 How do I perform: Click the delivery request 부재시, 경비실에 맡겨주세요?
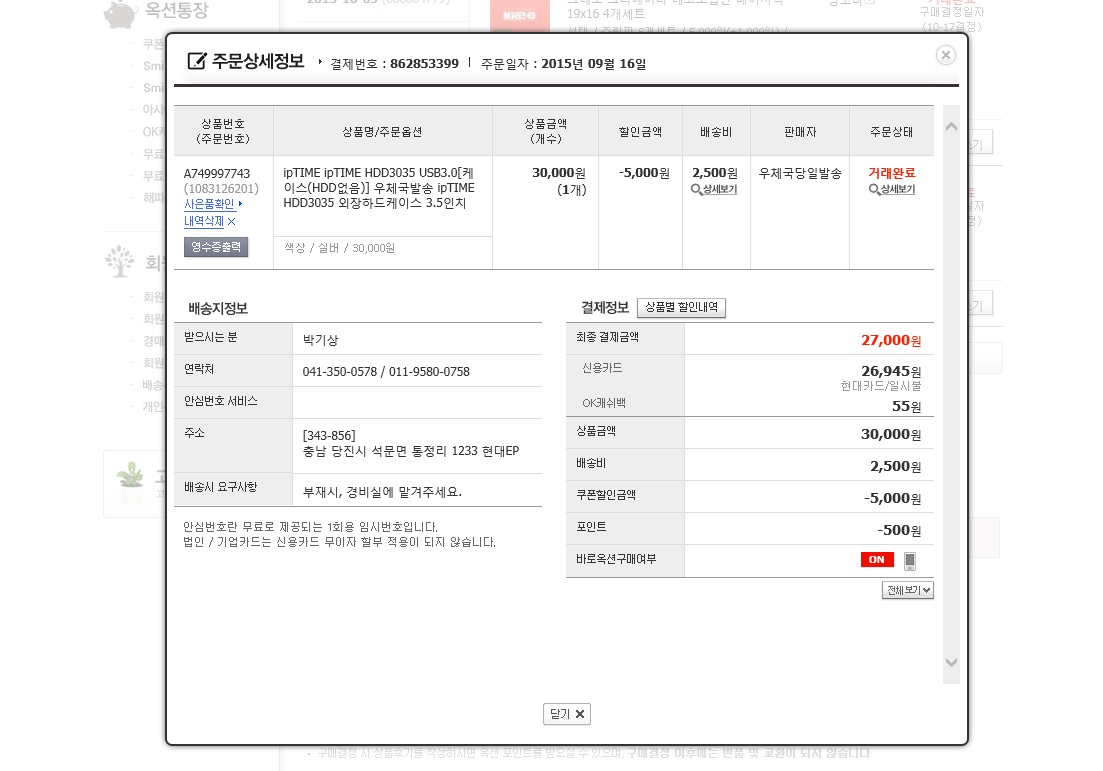[382, 492]
